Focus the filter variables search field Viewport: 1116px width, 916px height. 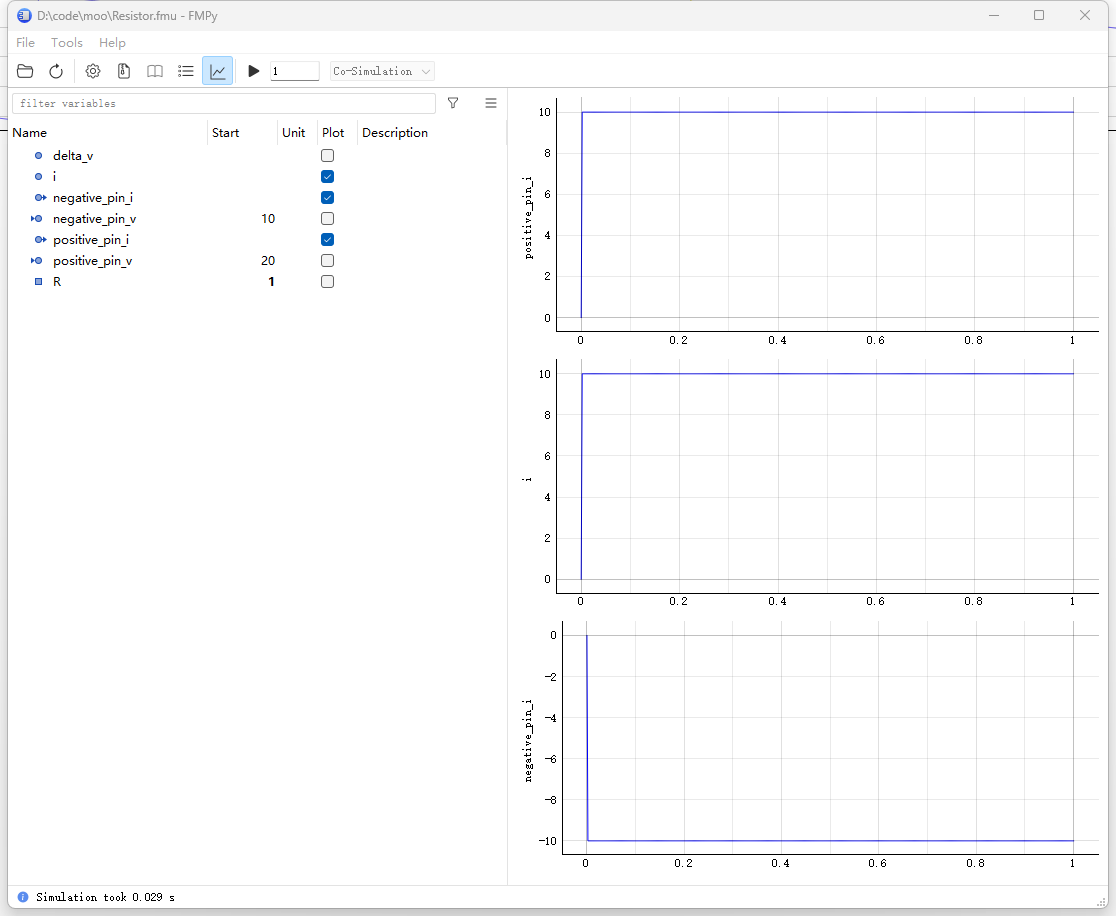tap(223, 103)
